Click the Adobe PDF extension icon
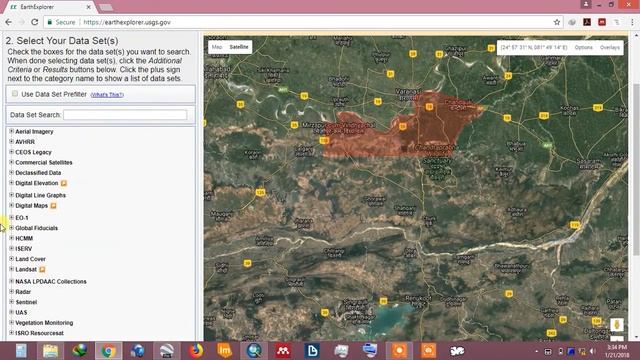 [x=587, y=22]
